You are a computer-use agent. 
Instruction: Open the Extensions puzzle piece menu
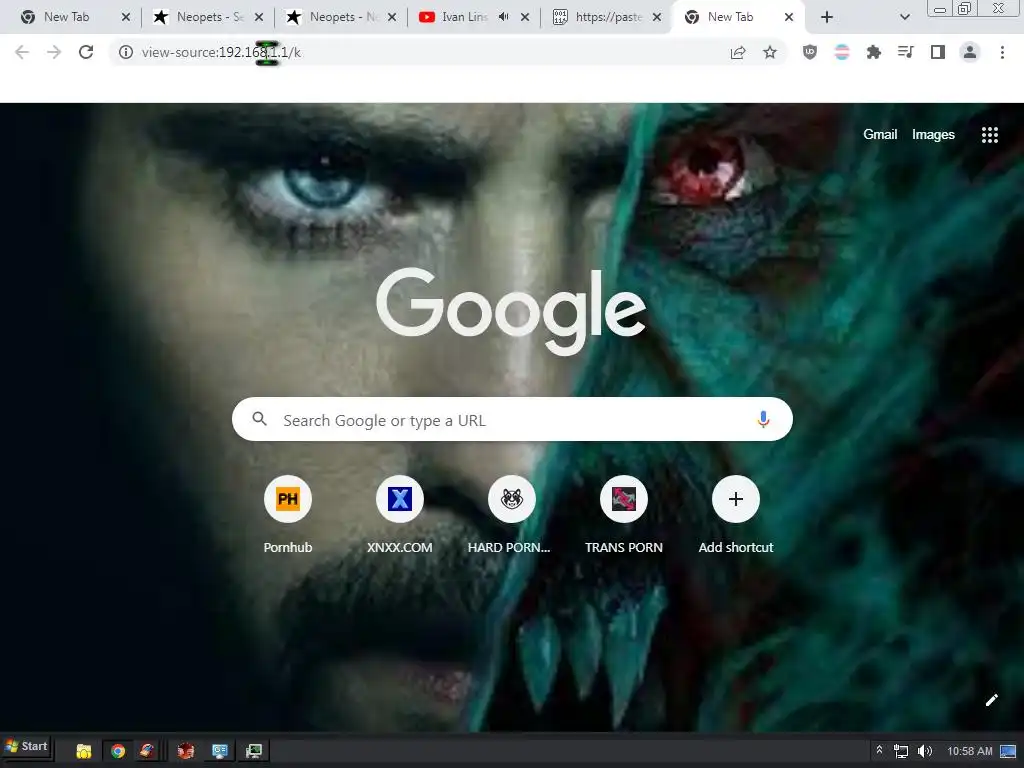pyautogui.click(x=874, y=52)
